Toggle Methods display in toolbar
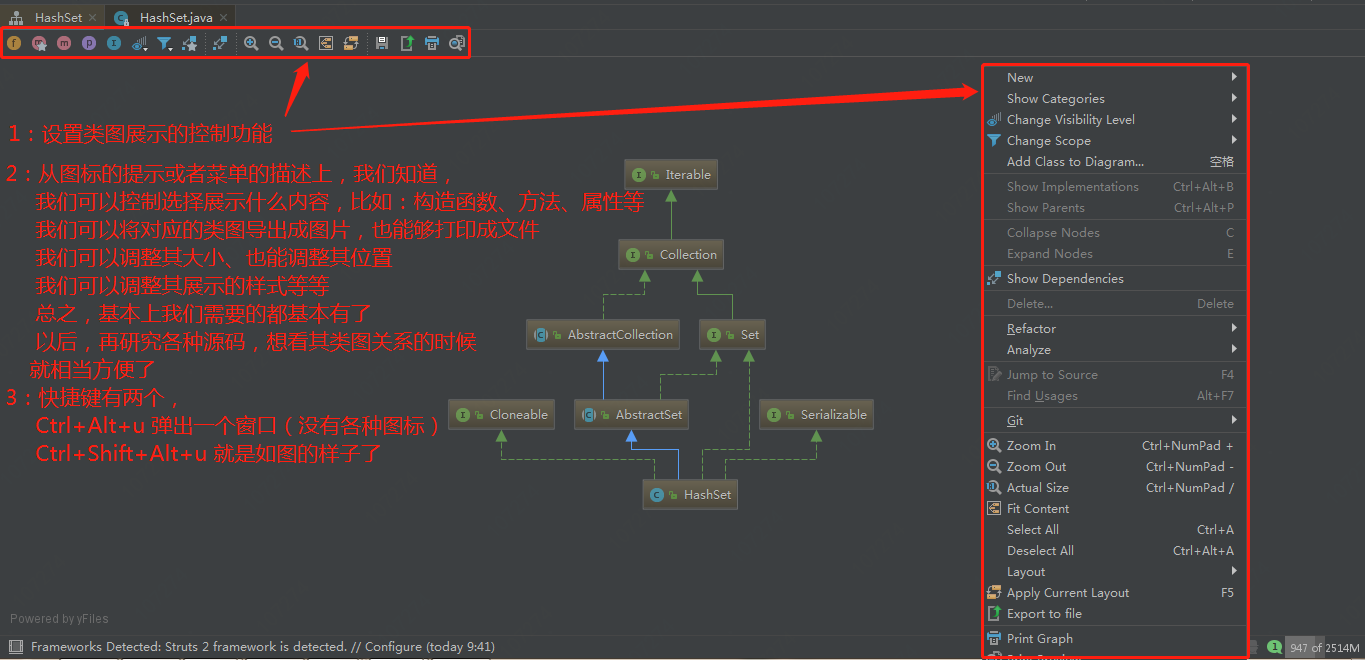The width and height of the screenshot is (1365, 660). pyautogui.click(x=64, y=43)
